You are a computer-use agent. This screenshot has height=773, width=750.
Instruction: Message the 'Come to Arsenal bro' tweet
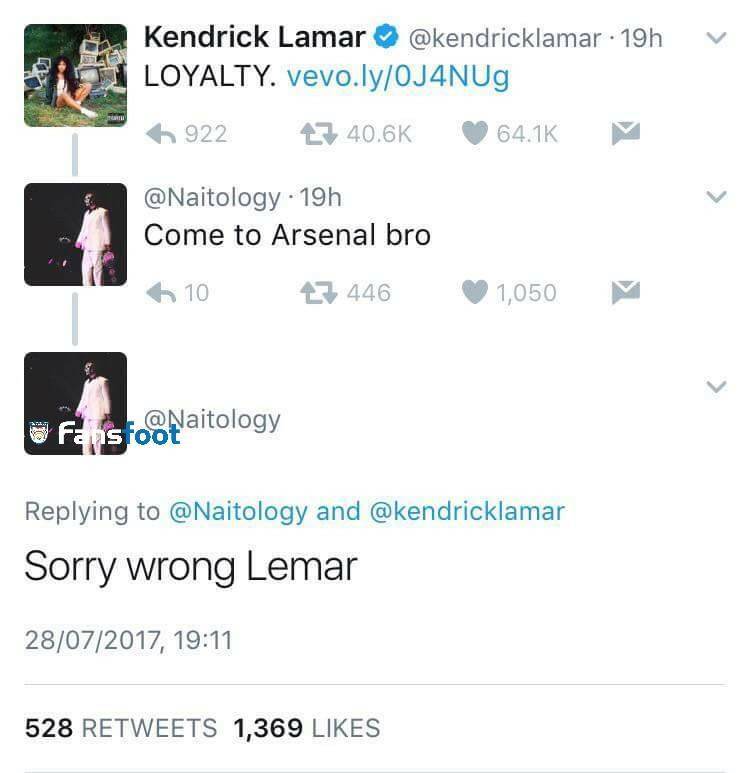[x=626, y=292]
